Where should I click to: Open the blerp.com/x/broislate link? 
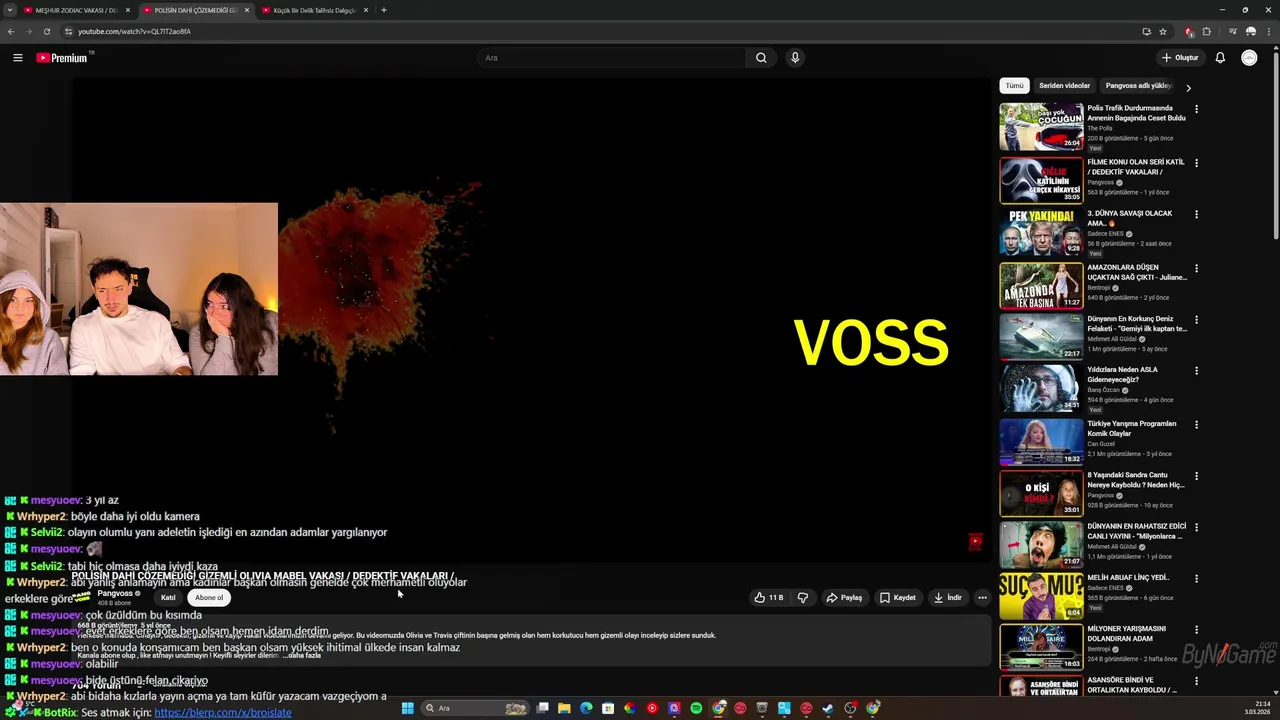click(223, 712)
